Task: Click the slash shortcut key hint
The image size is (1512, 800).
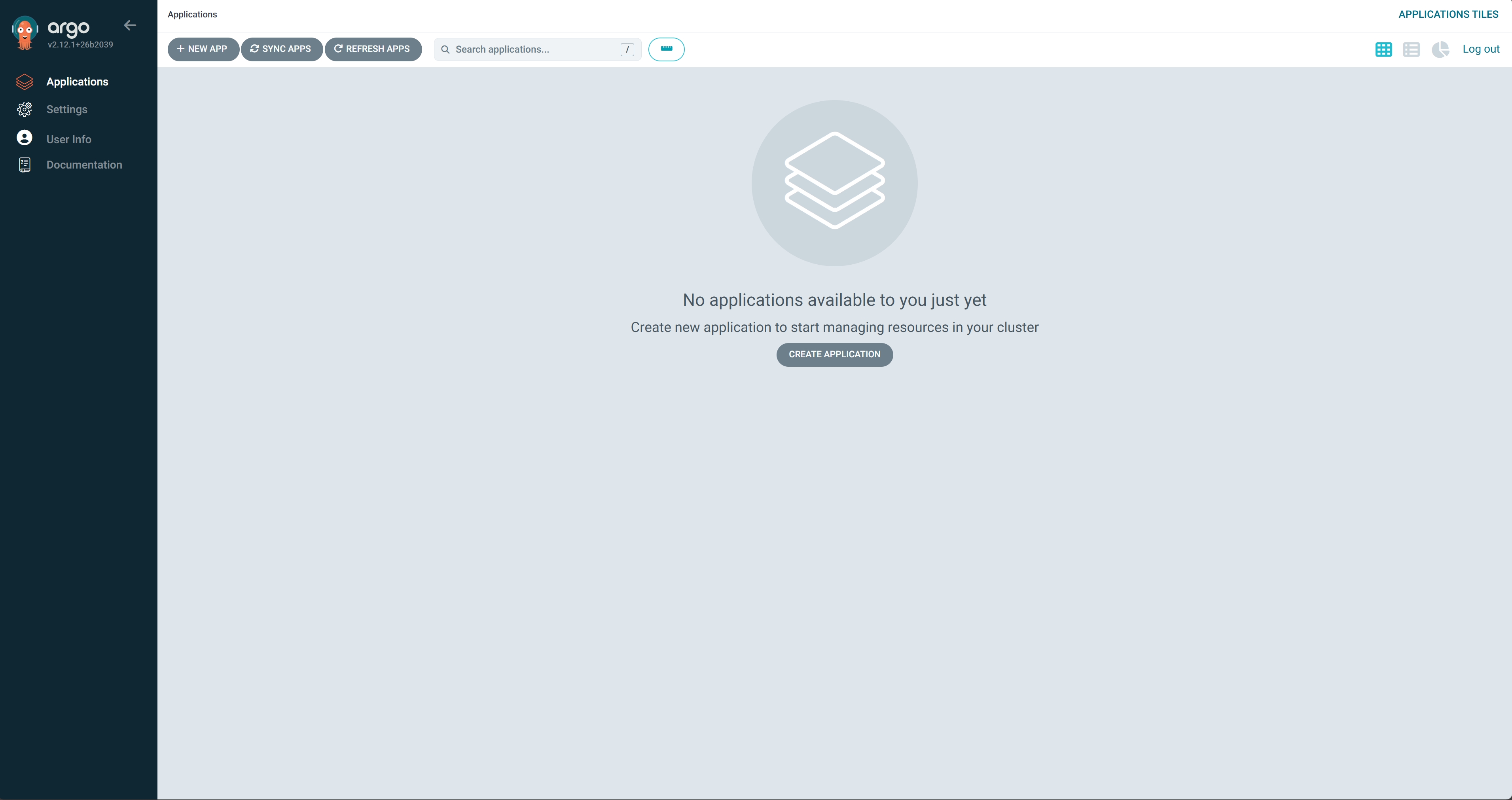Action: pyautogui.click(x=627, y=49)
